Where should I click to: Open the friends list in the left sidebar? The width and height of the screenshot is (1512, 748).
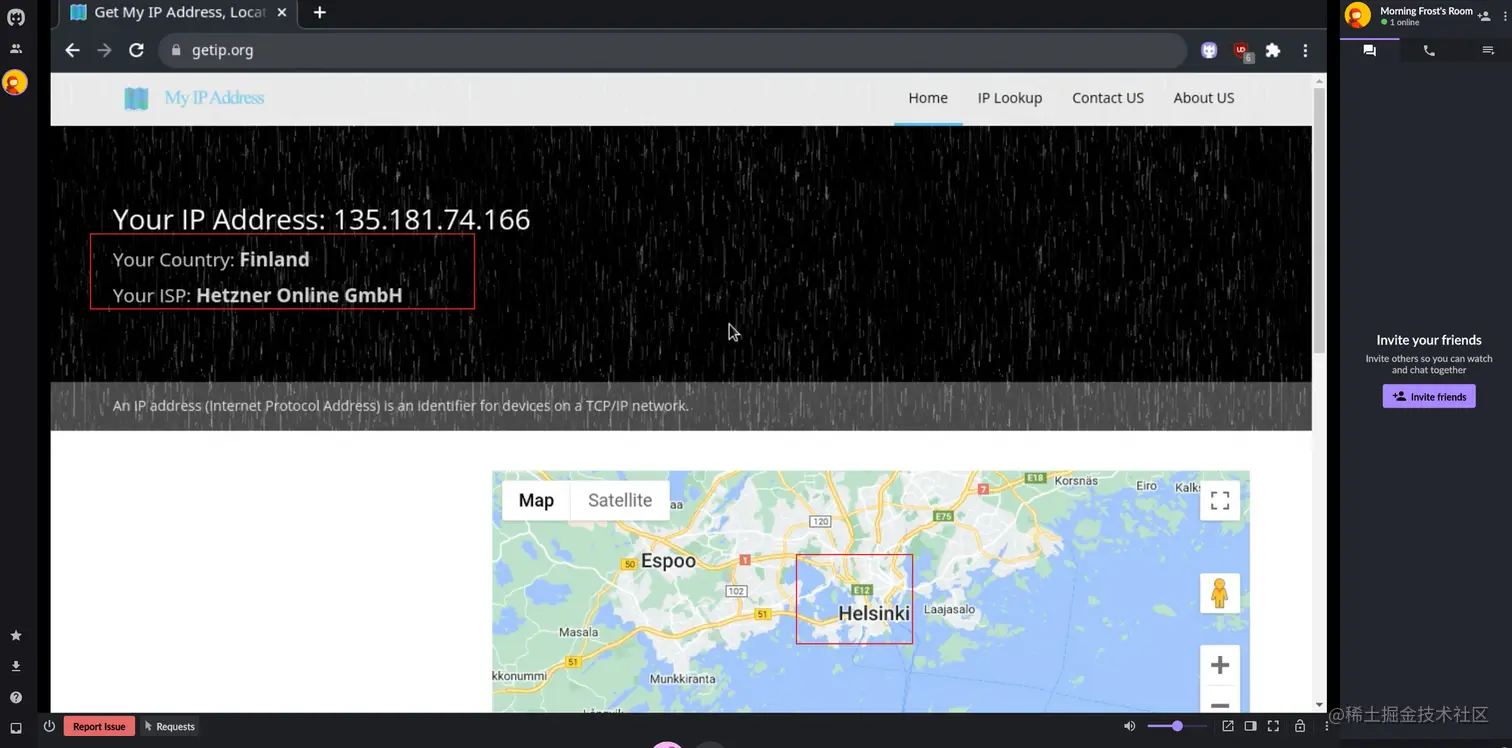(x=15, y=48)
